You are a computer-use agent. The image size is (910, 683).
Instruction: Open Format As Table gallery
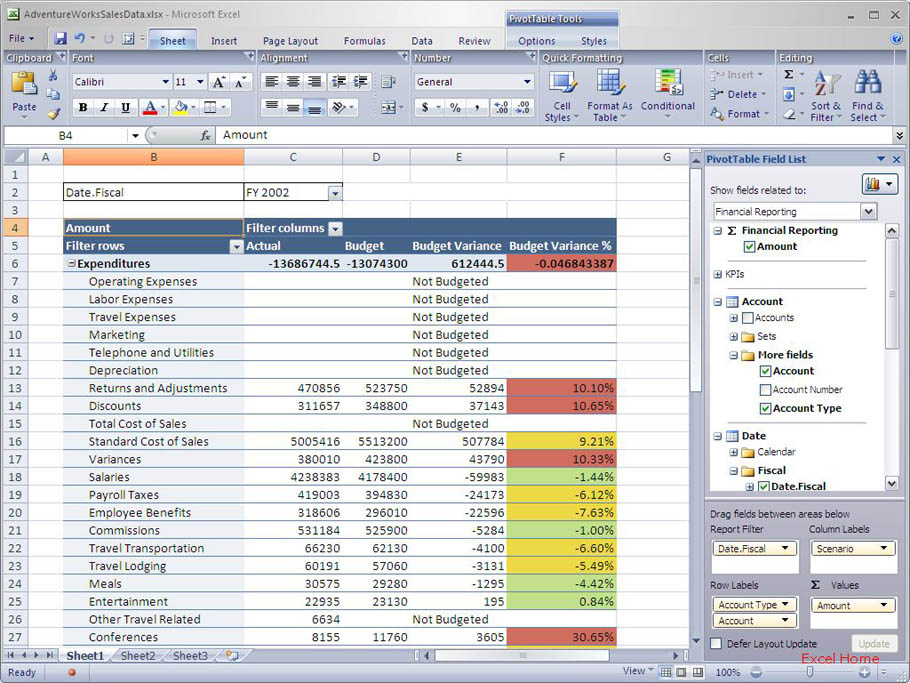coord(609,96)
